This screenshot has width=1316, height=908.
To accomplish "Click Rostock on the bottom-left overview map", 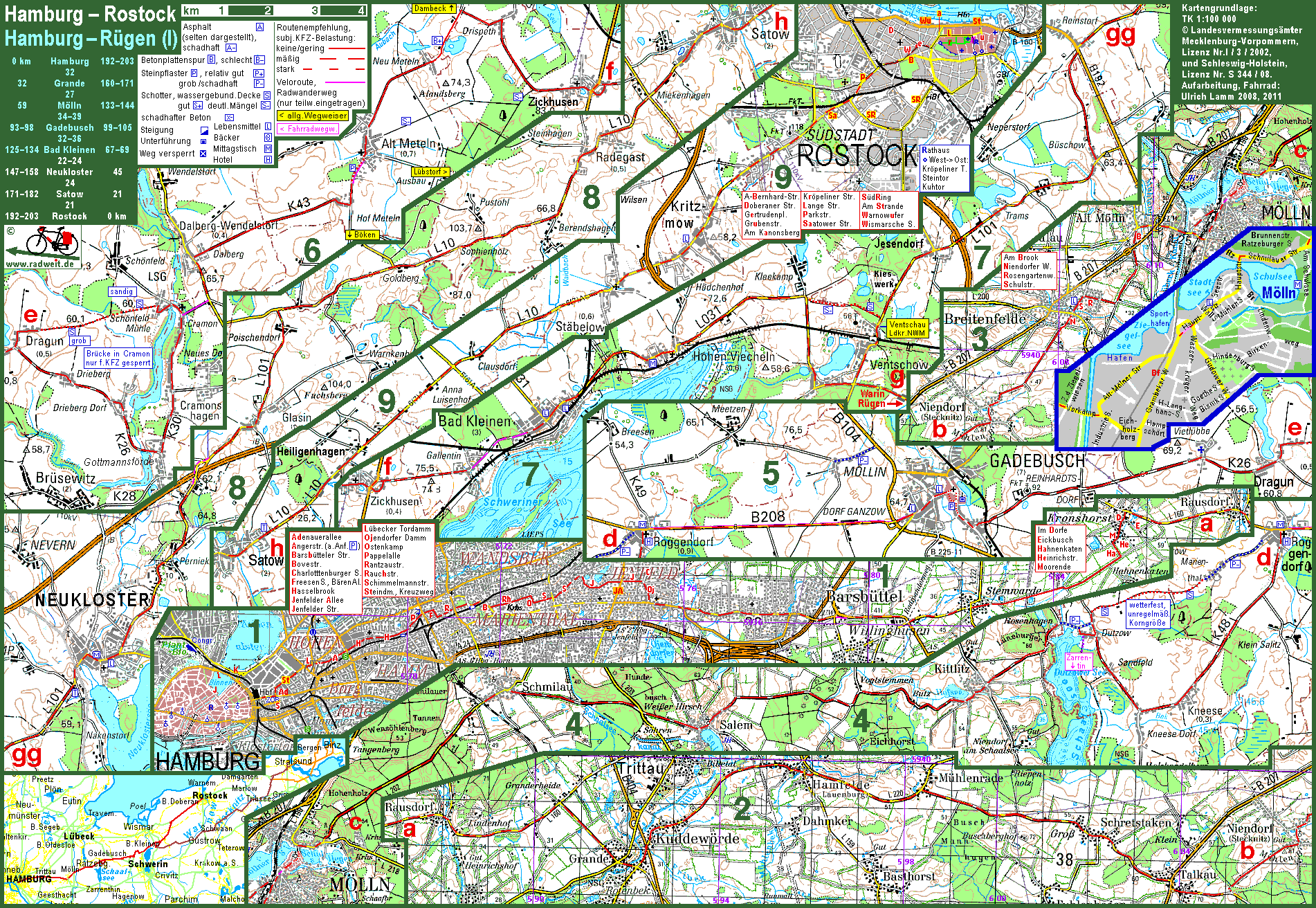I will click(210, 795).
